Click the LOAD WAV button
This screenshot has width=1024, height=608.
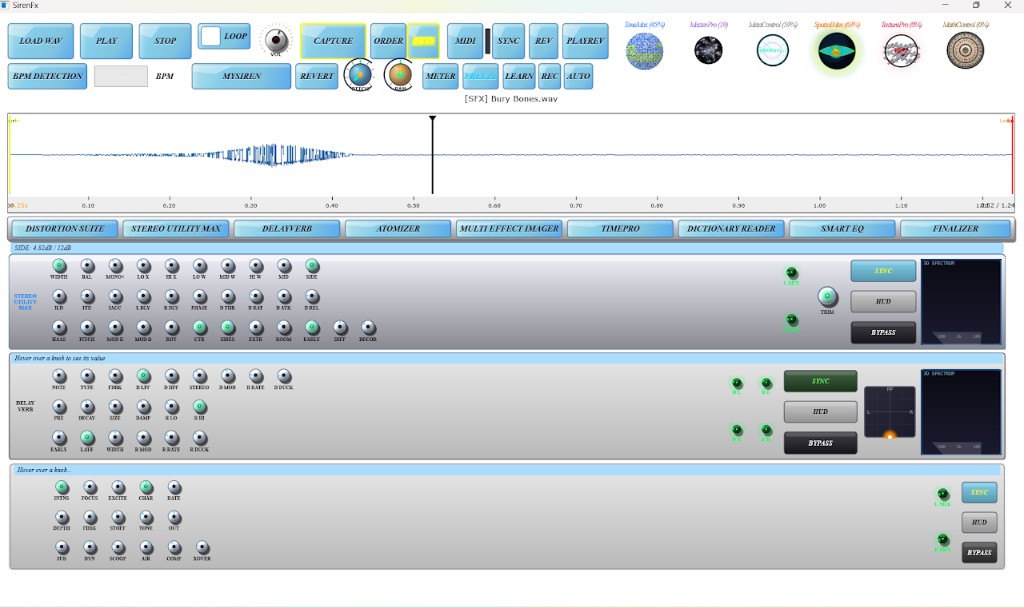coord(39,41)
